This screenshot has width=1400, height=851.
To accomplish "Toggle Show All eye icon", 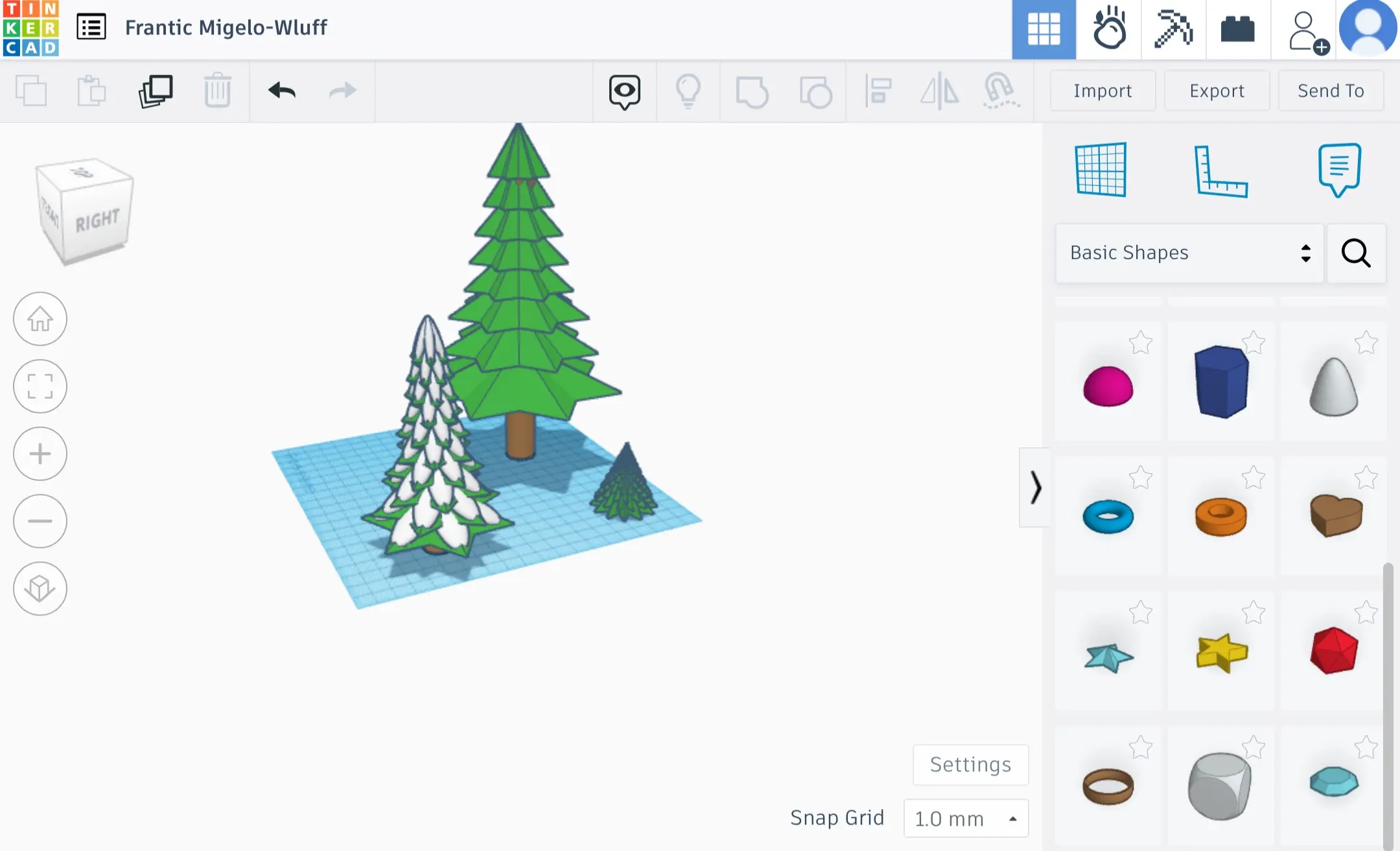I will click(624, 91).
